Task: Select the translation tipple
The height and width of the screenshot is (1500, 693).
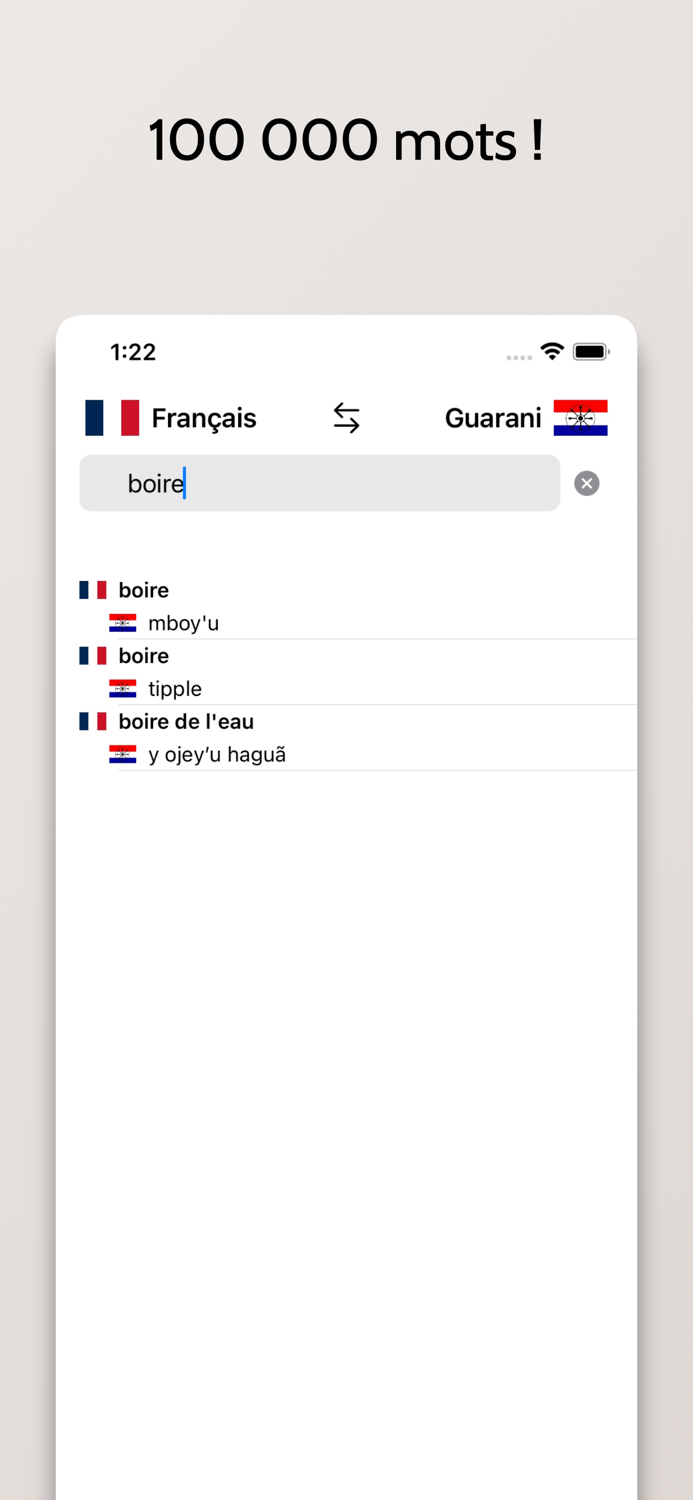Action: 175,688
